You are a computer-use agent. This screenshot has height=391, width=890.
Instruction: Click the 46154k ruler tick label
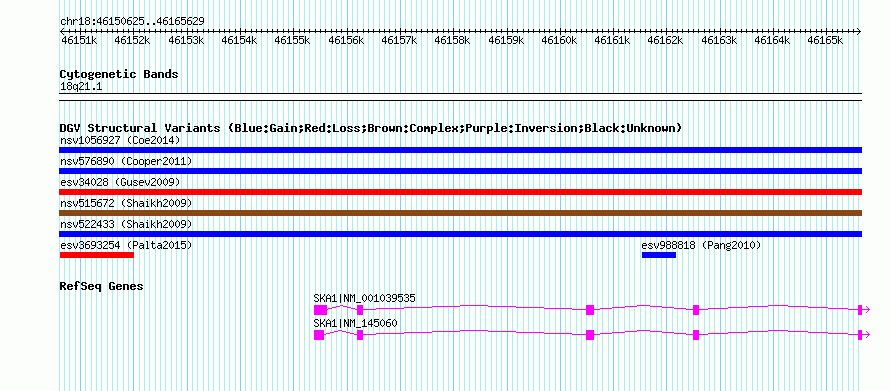click(239, 40)
